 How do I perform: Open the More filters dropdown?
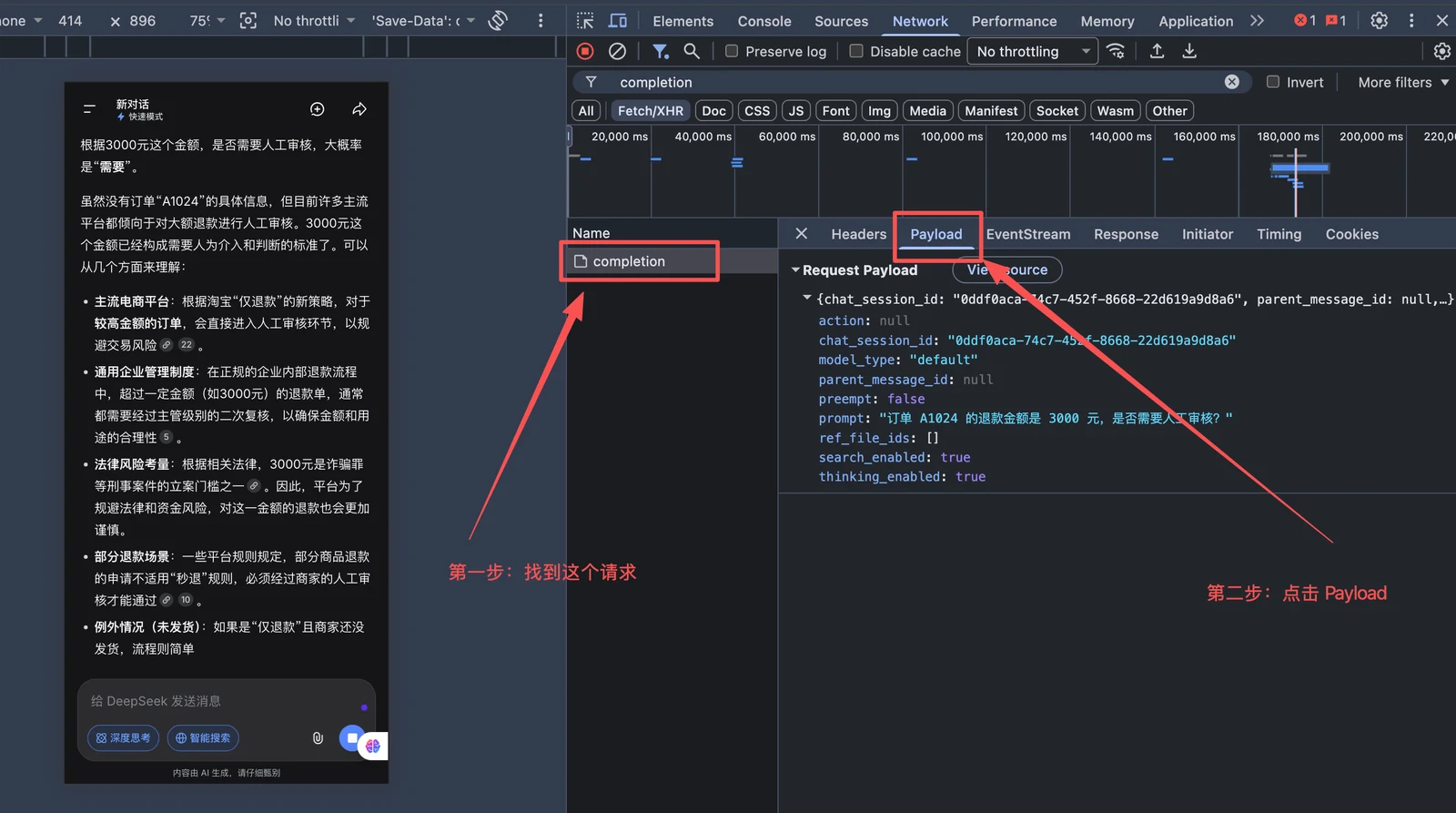pos(1403,82)
